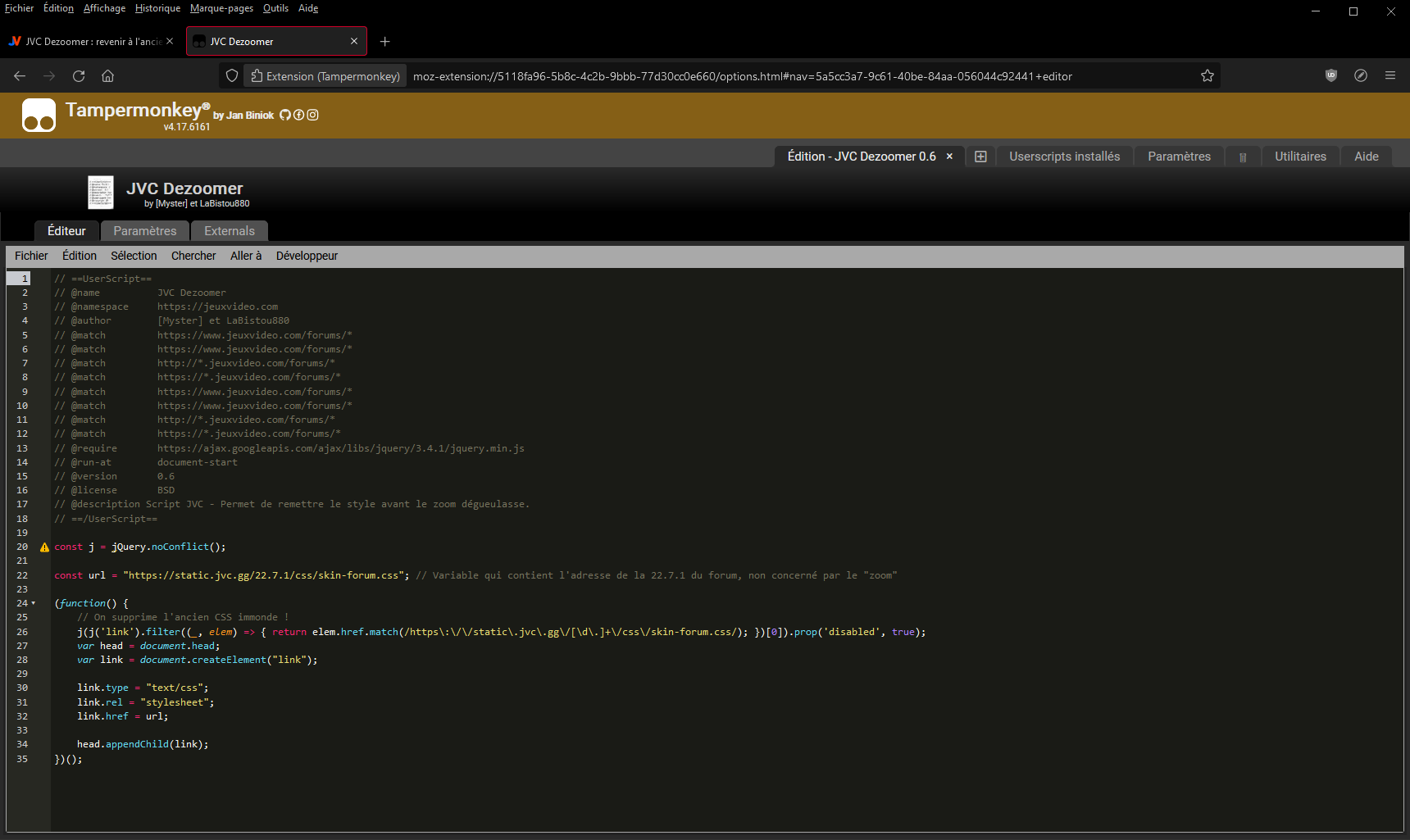Bookmark this page with the star icon
The height and width of the screenshot is (840, 1410).
(x=1208, y=76)
